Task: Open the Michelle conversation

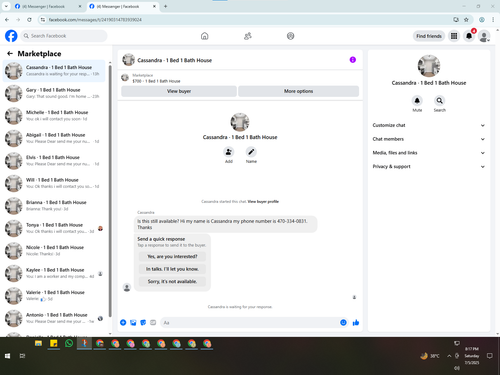Action: [x=54, y=116]
